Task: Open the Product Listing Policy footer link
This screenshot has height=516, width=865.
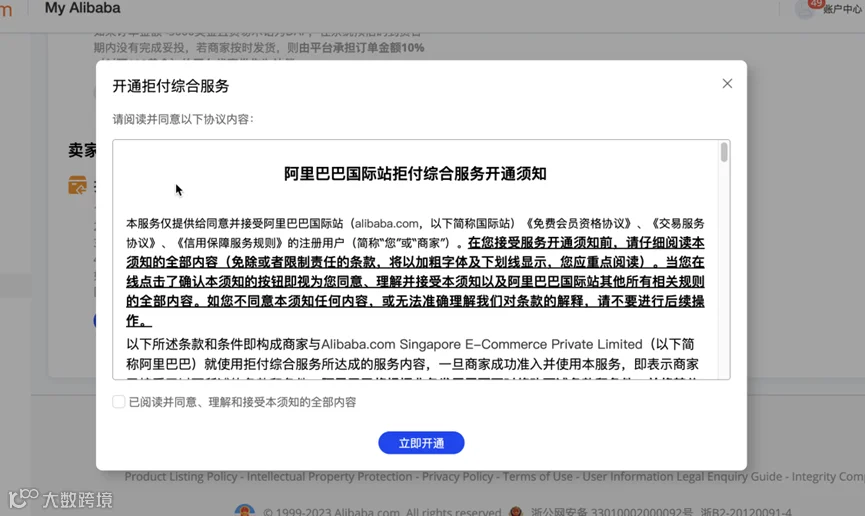Action: (180, 476)
